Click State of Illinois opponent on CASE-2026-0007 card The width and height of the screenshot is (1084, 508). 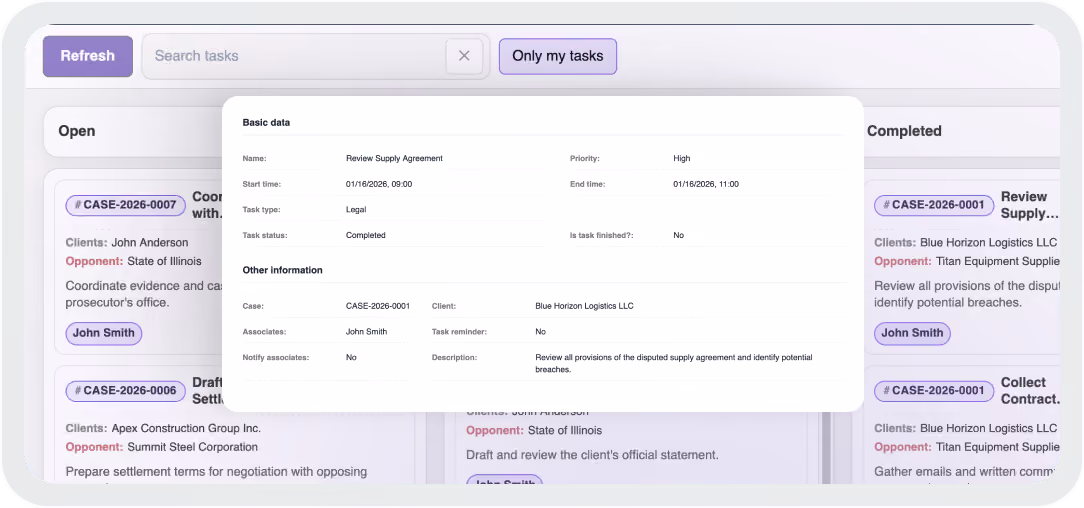pos(165,261)
